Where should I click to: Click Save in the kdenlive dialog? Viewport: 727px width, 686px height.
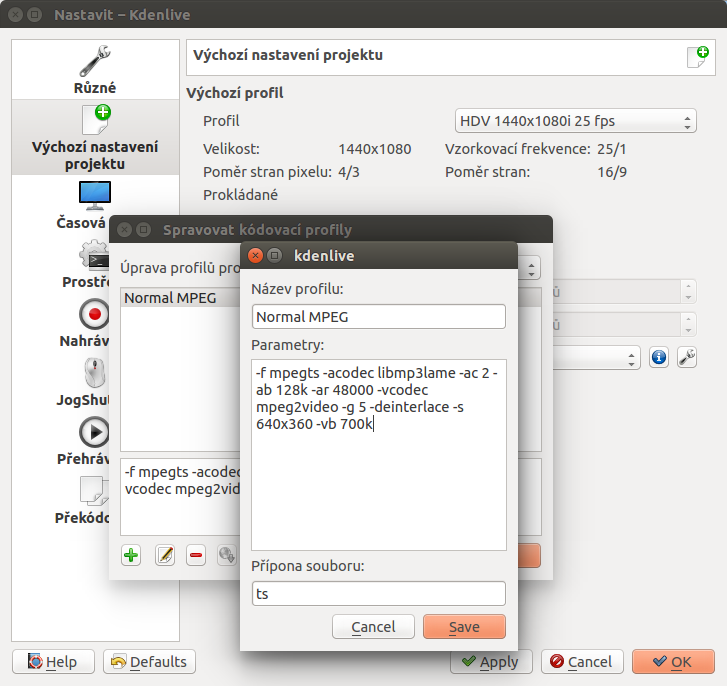(464, 627)
